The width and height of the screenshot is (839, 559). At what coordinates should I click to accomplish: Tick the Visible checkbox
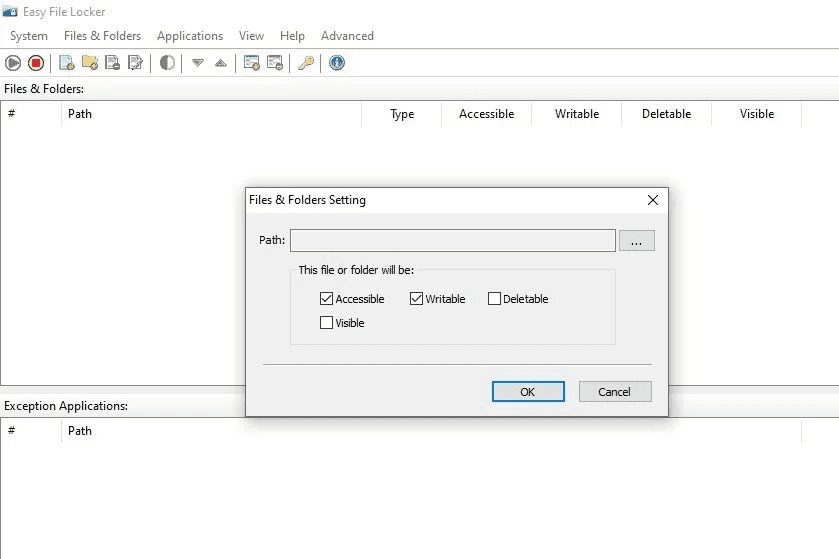(x=327, y=323)
